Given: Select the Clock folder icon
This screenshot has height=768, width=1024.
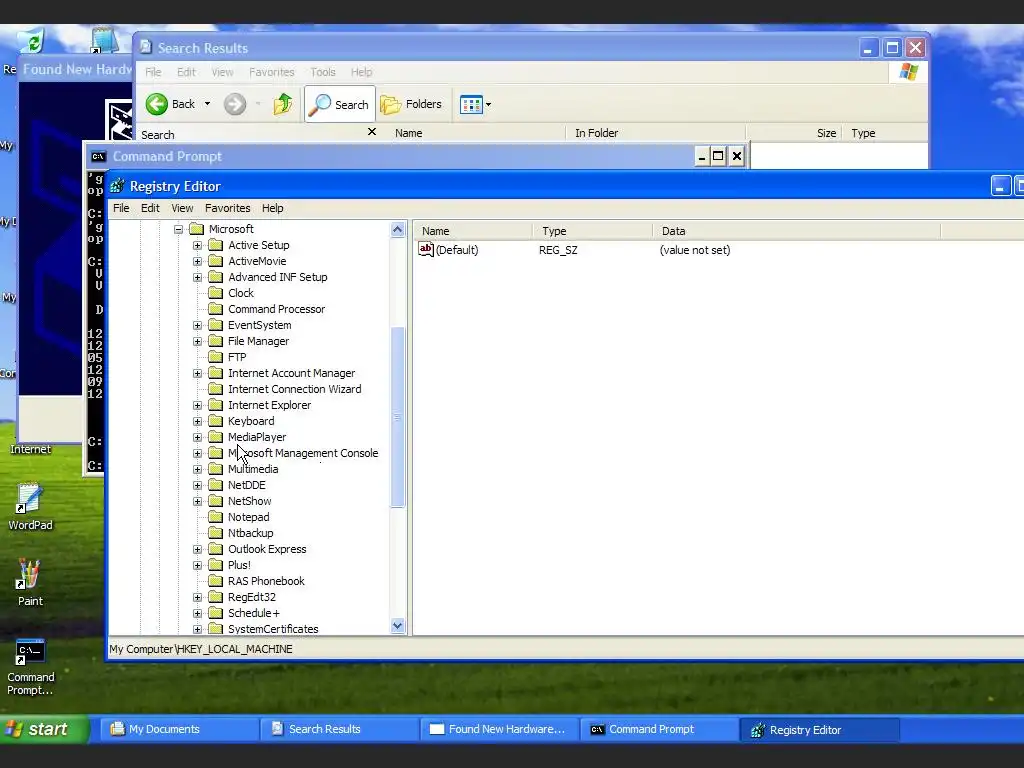Looking at the screenshot, I should pyautogui.click(x=216, y=293).
